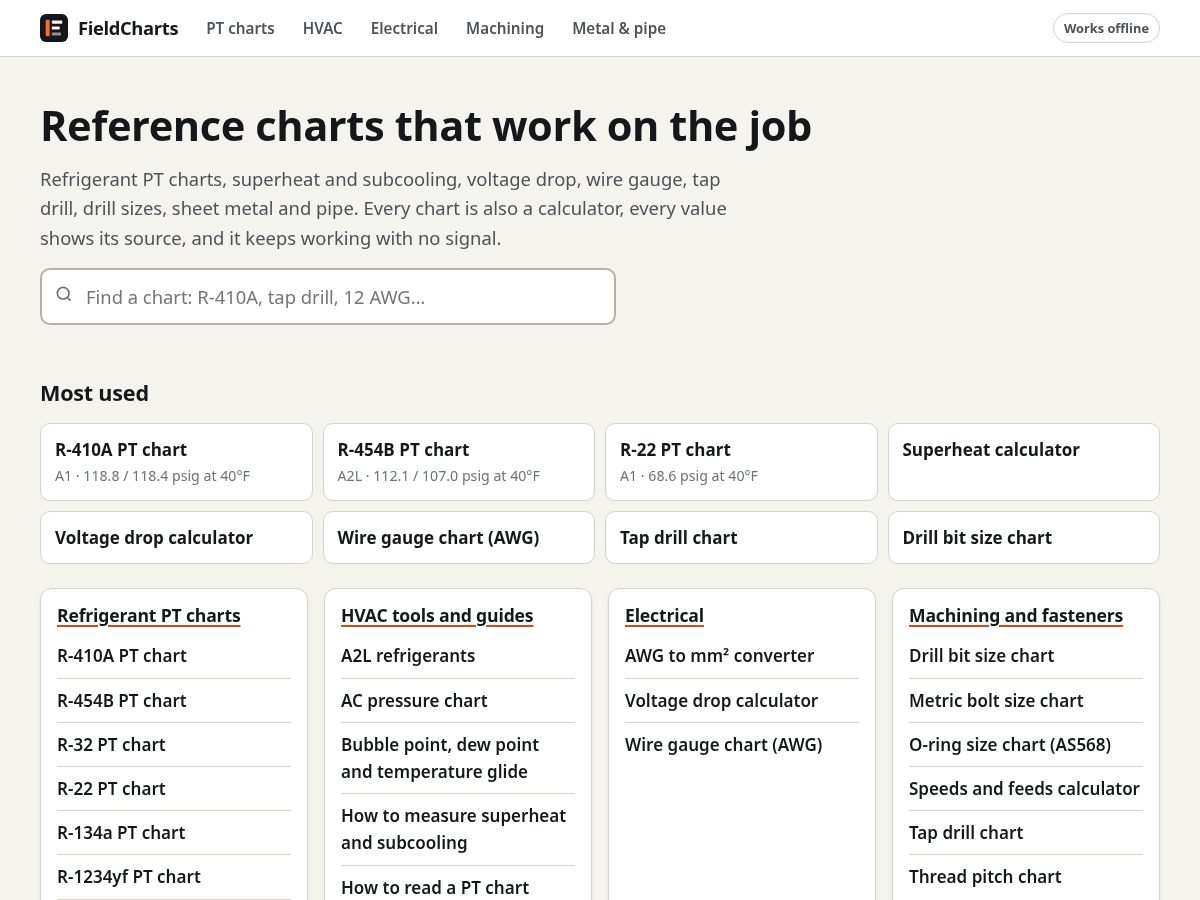Open the R-454B PT chart card

(x=459, y=462)
